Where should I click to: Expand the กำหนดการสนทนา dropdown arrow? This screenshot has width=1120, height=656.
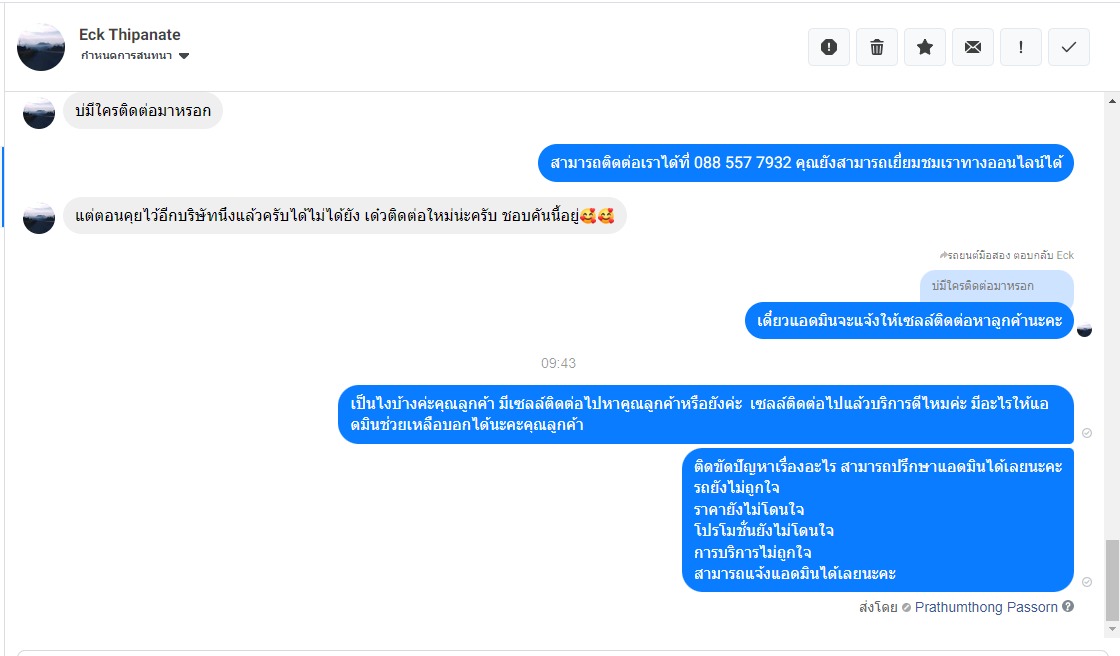click(184, 56)
